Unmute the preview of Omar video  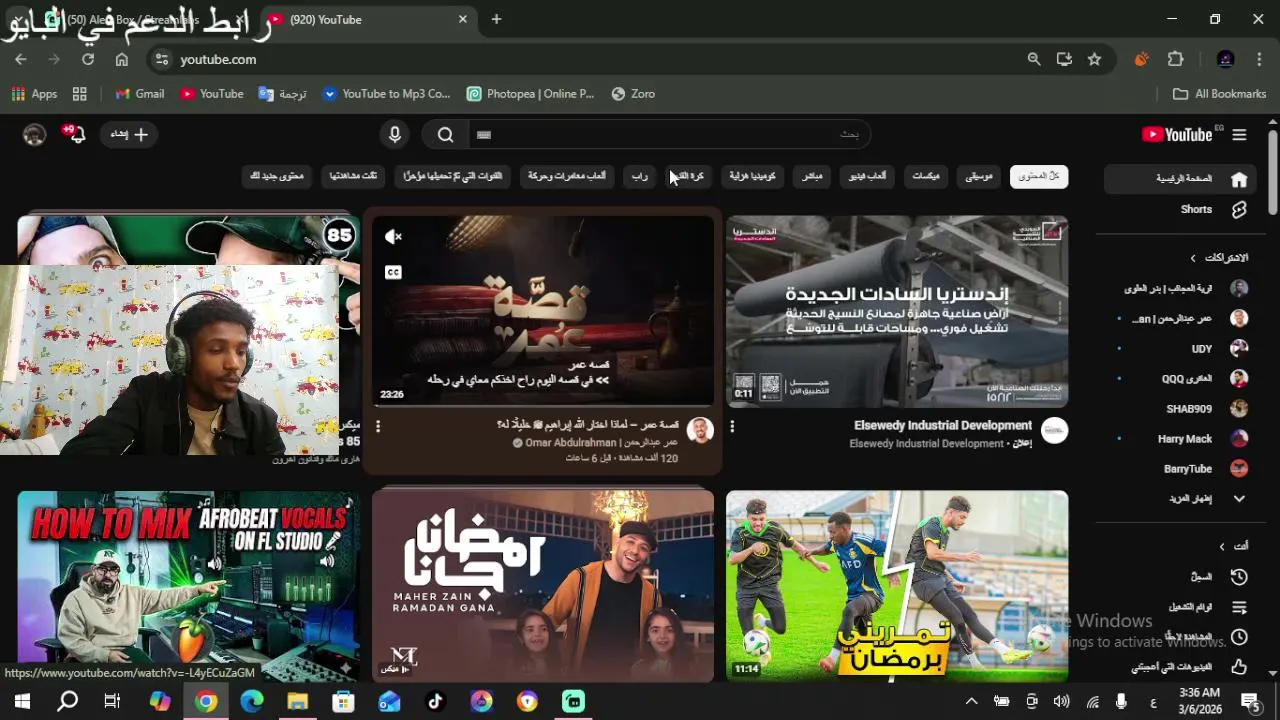point(393,237)
